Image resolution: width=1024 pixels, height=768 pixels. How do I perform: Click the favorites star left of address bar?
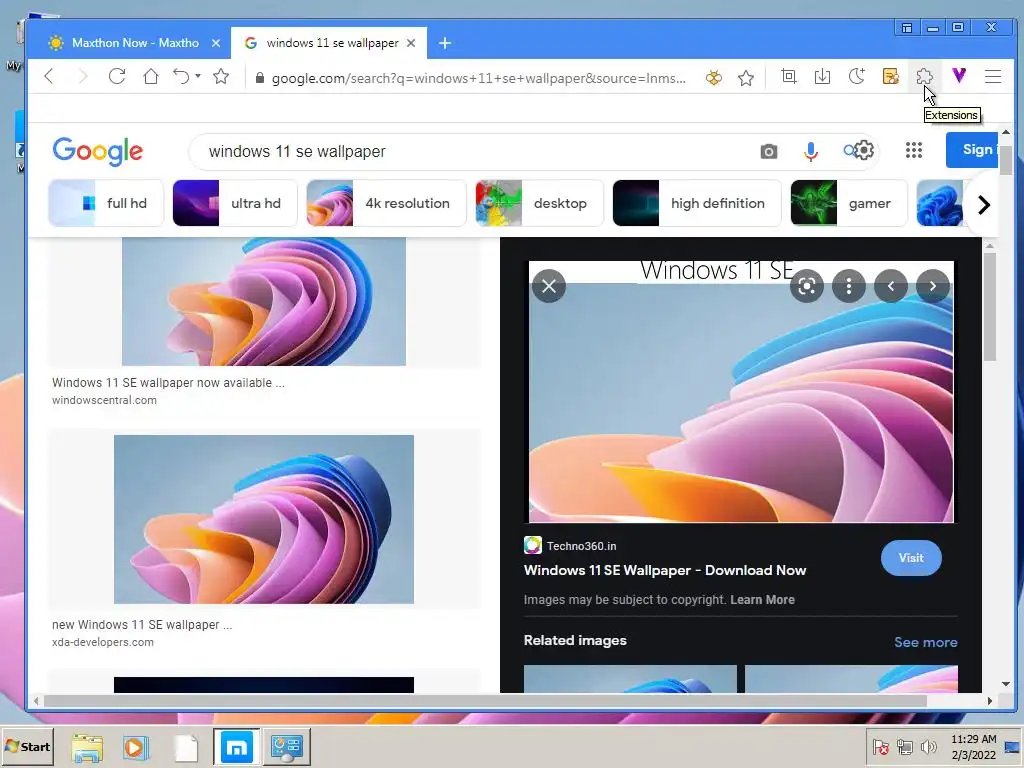[x=221, y=76]
